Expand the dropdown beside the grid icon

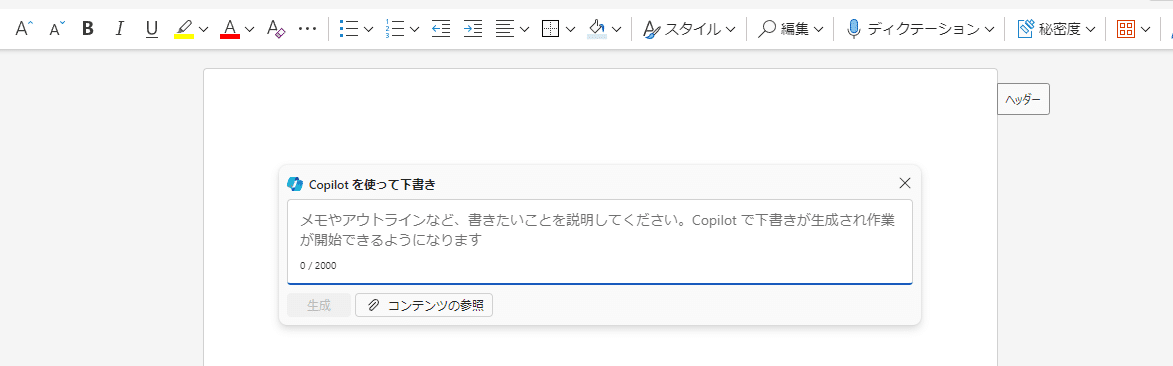point(1145,29)
